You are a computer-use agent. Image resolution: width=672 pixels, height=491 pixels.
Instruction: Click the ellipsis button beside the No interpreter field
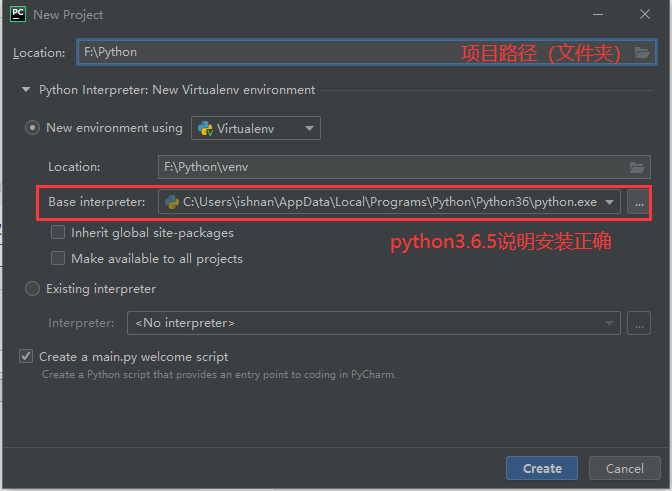pyautogui.click(x=639, y=323)
